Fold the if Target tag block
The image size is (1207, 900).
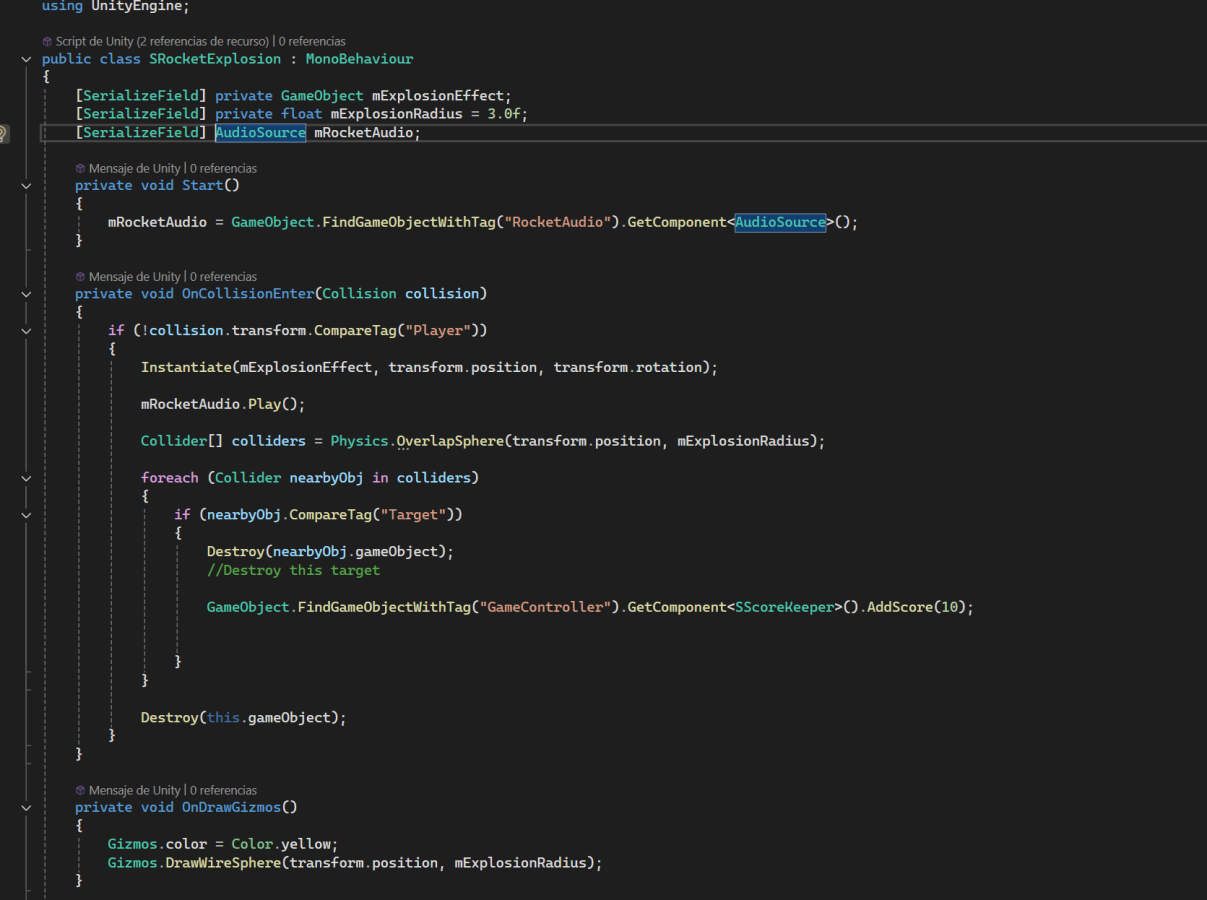26,515
